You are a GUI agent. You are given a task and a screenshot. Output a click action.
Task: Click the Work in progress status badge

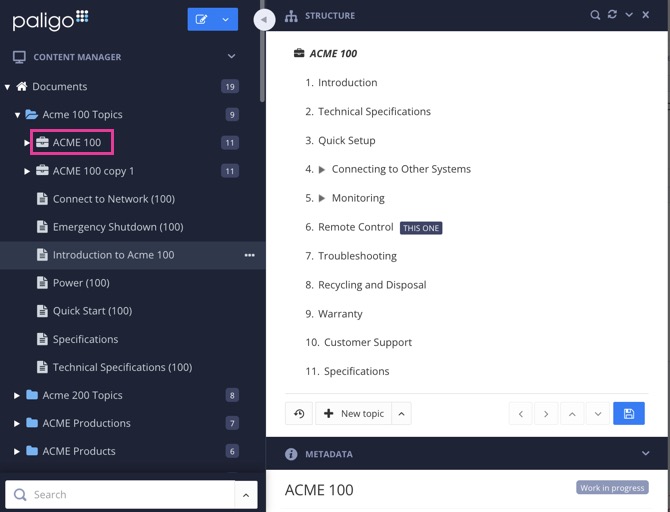[x=612, y=488]
